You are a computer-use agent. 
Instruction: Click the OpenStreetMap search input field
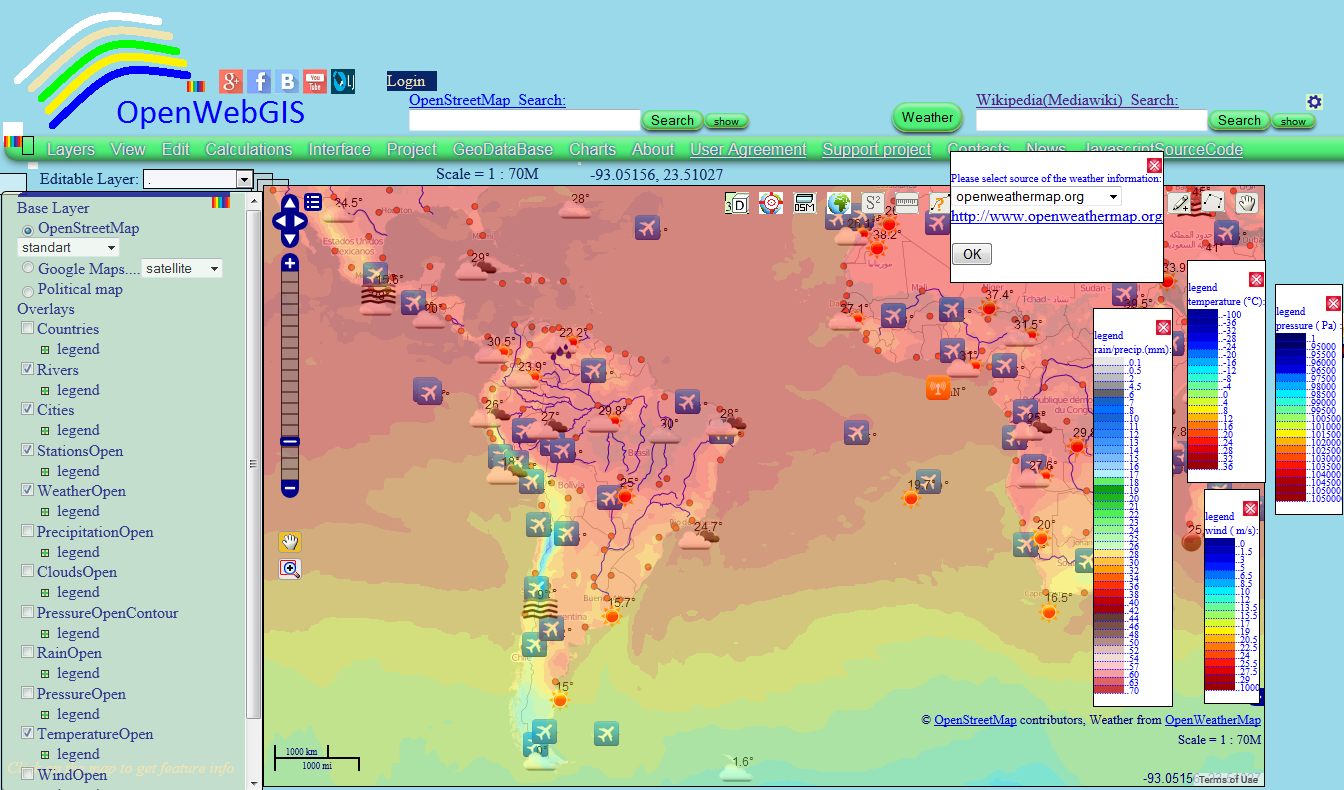point(525,120)
